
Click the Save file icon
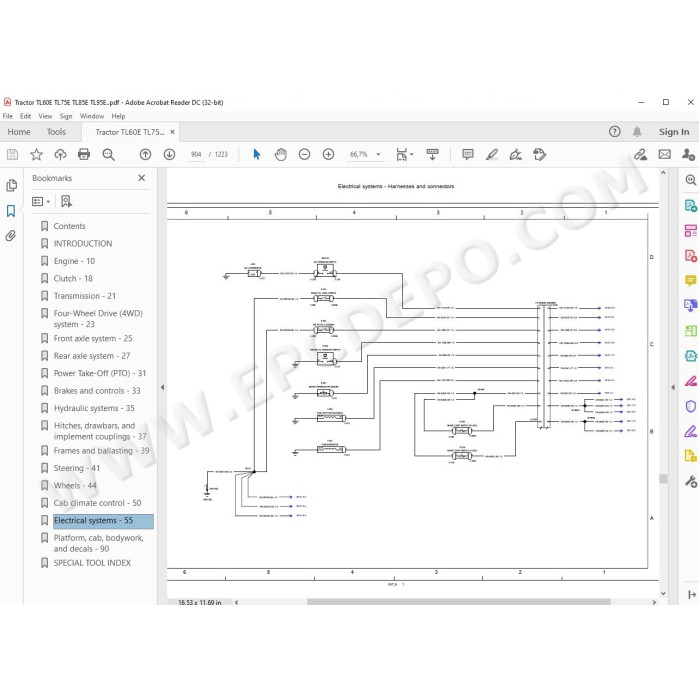tap(12, 154)
